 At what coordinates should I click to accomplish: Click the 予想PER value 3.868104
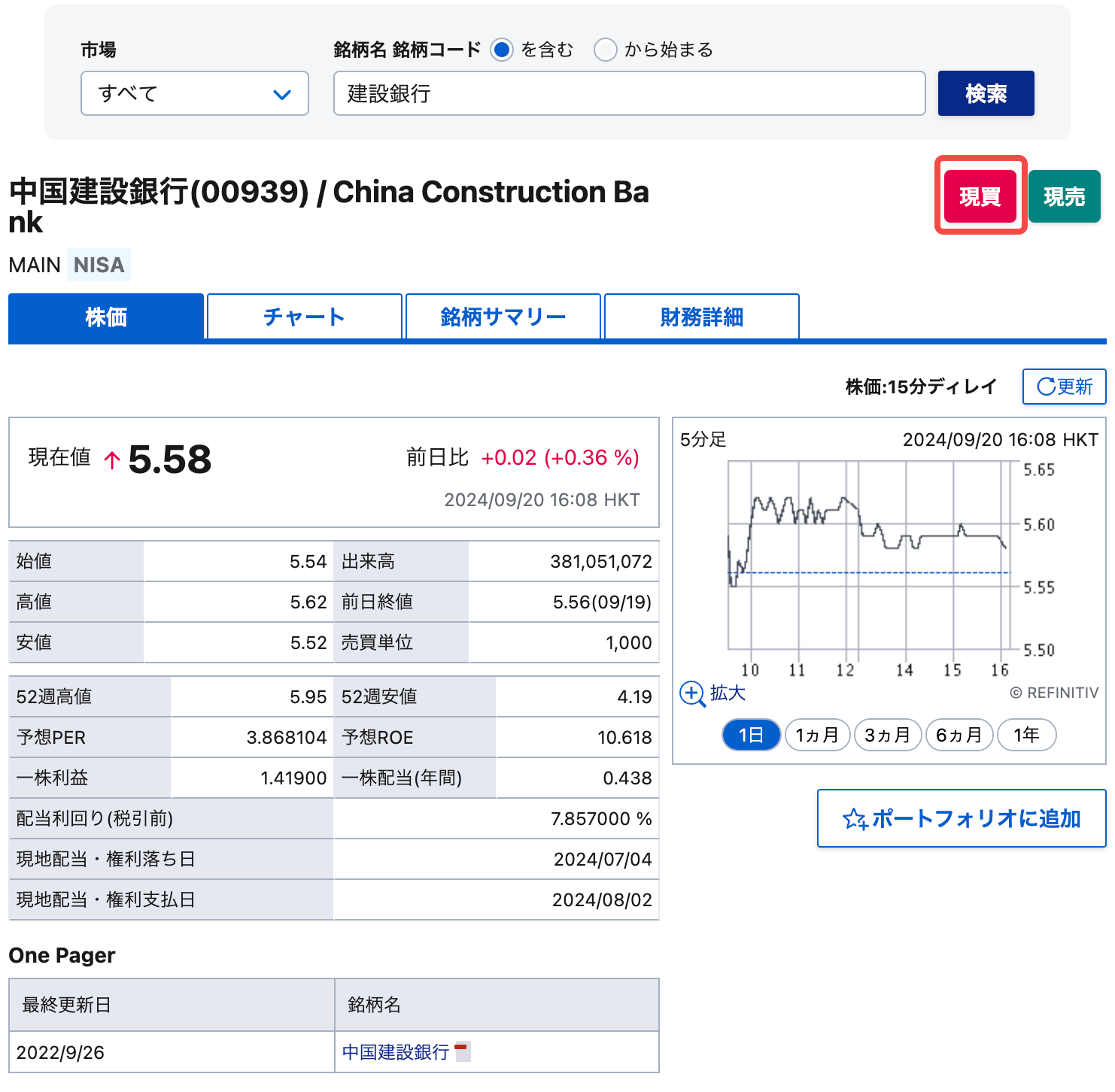pyautogui.click(x=287, y=738)
